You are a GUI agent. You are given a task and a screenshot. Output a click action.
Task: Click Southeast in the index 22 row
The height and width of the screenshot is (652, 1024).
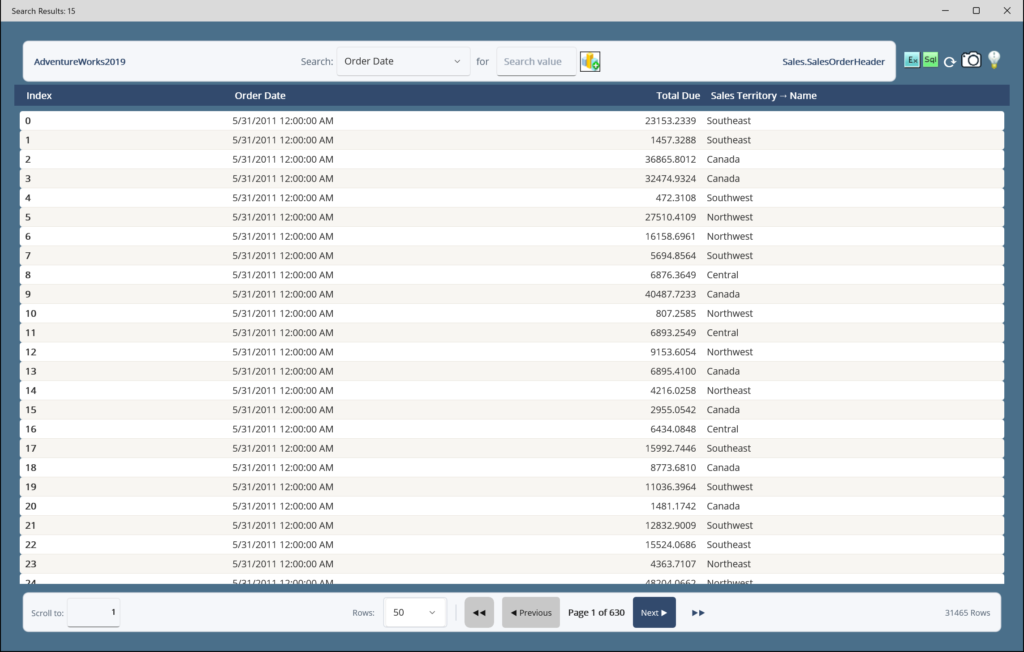728,545
